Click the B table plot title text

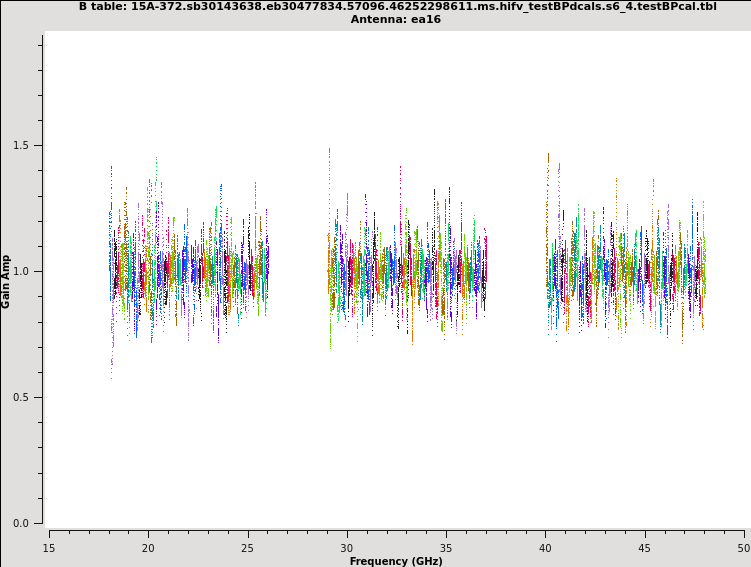[x=397, y=6]
